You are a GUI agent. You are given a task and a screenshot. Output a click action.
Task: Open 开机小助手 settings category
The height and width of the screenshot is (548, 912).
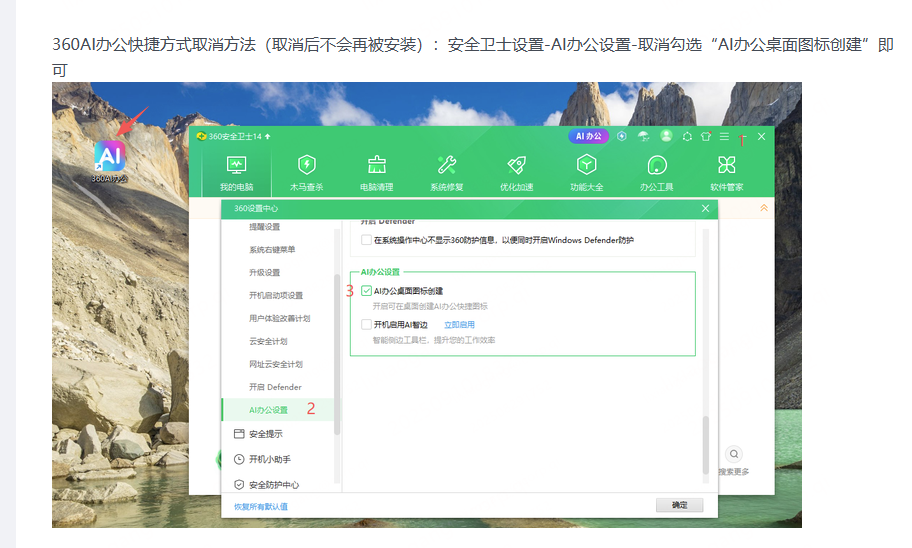(x=270, y=459)
